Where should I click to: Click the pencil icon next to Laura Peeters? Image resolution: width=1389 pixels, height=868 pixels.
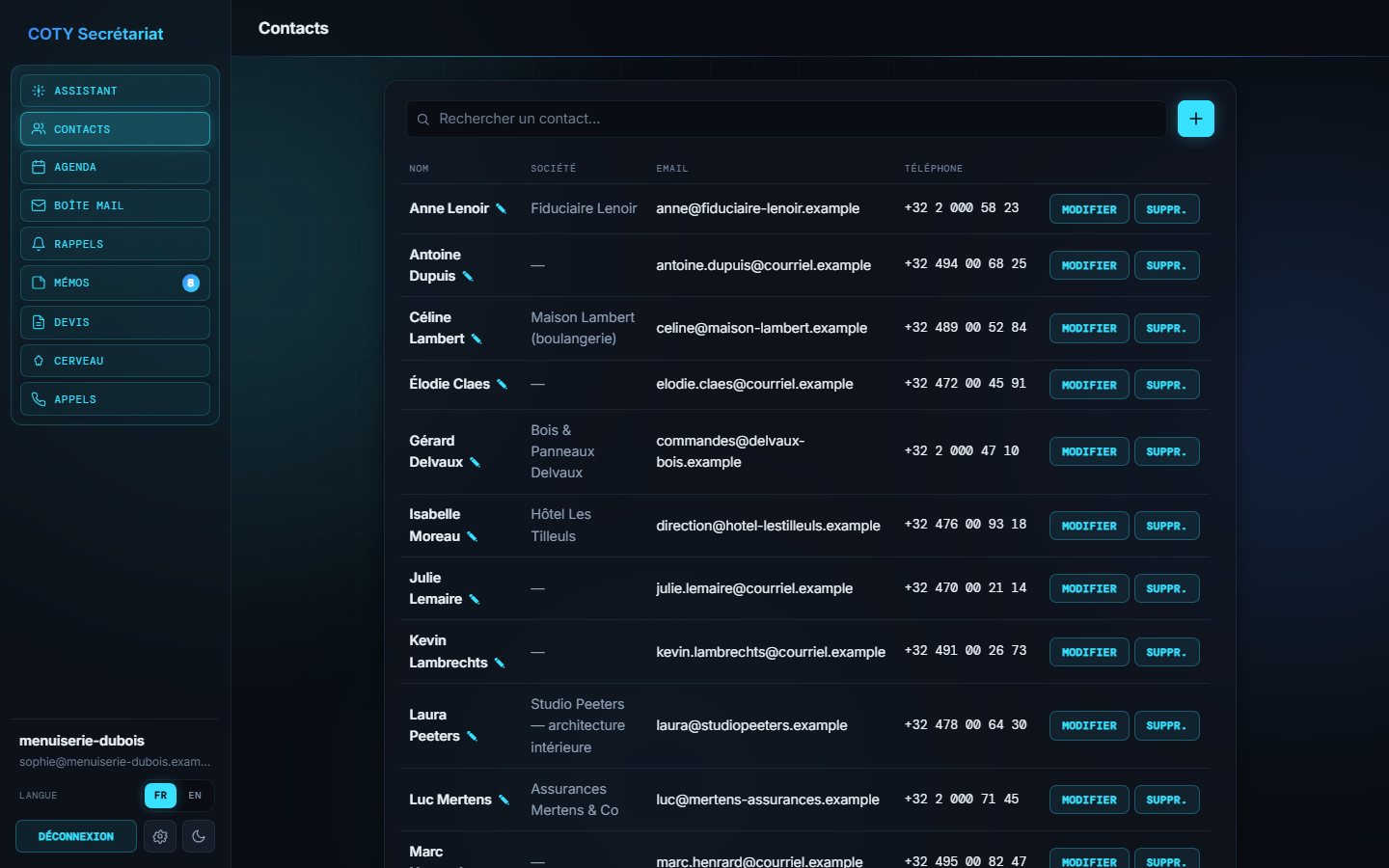coord(472,737)
